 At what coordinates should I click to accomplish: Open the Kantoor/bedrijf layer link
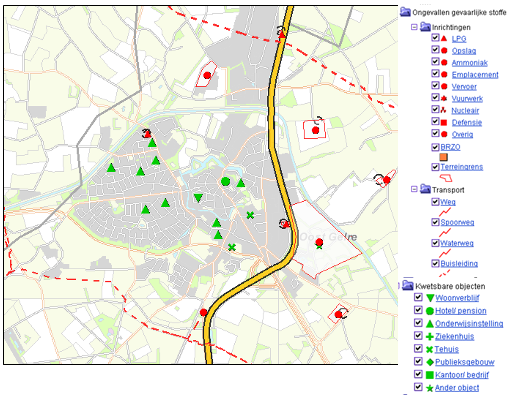pyautogui.click(x=462, y=375)
